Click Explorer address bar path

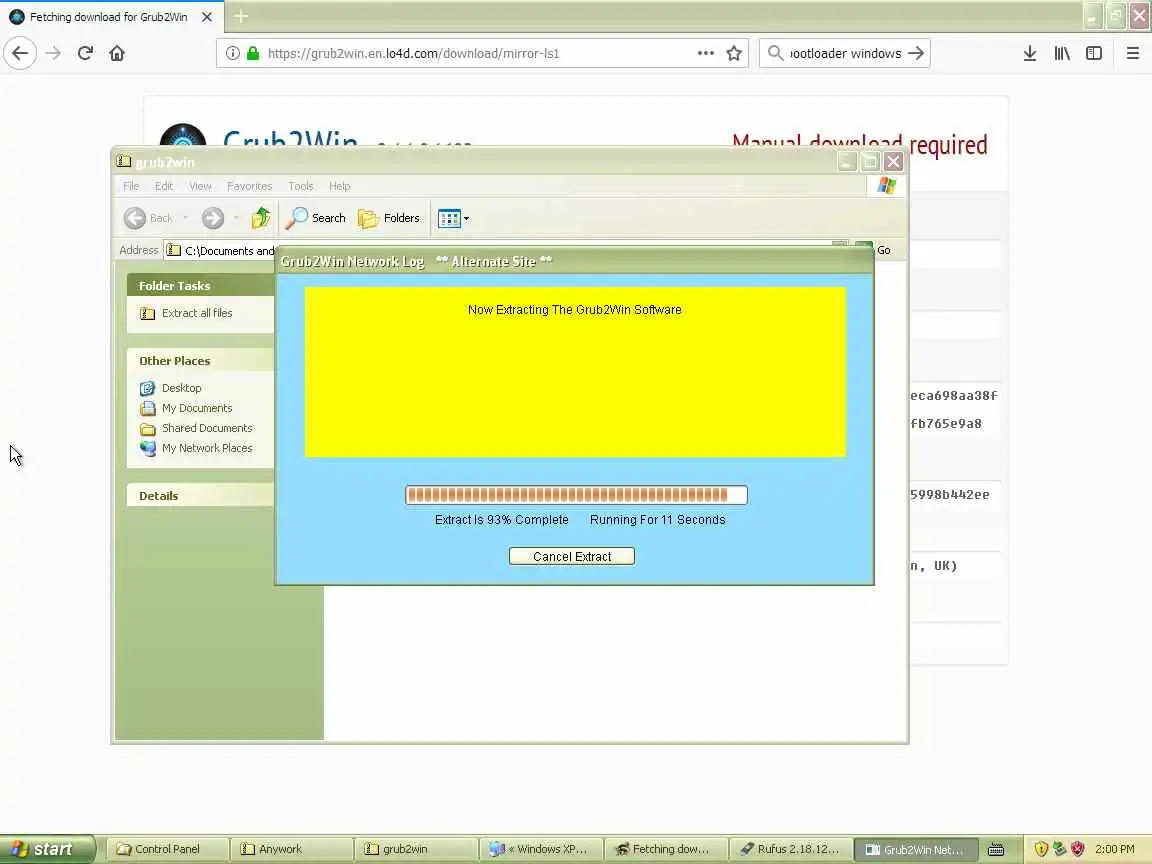229,251
